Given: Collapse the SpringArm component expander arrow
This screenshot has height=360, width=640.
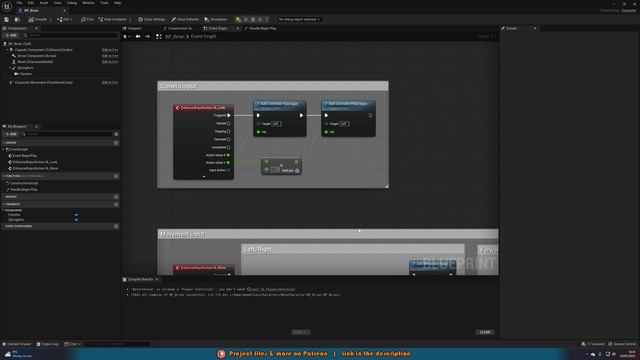Looking at the screenshot, I should pos(10,68).
